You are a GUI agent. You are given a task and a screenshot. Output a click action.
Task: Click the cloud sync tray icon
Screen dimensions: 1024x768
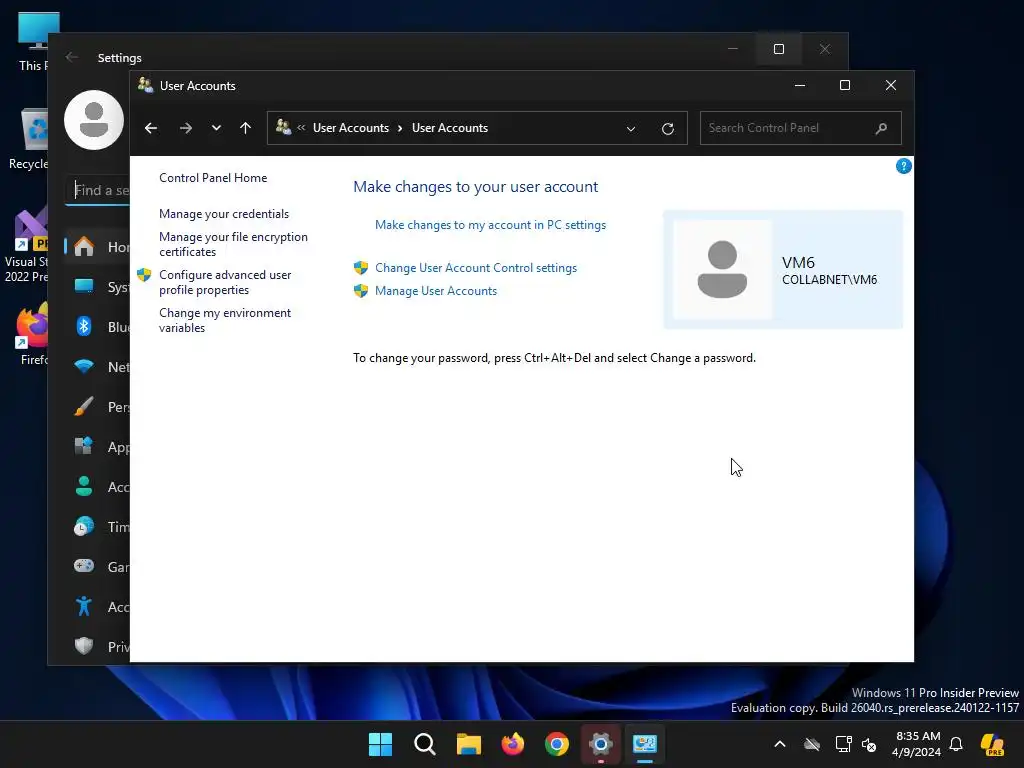click(x=812, y=744)
